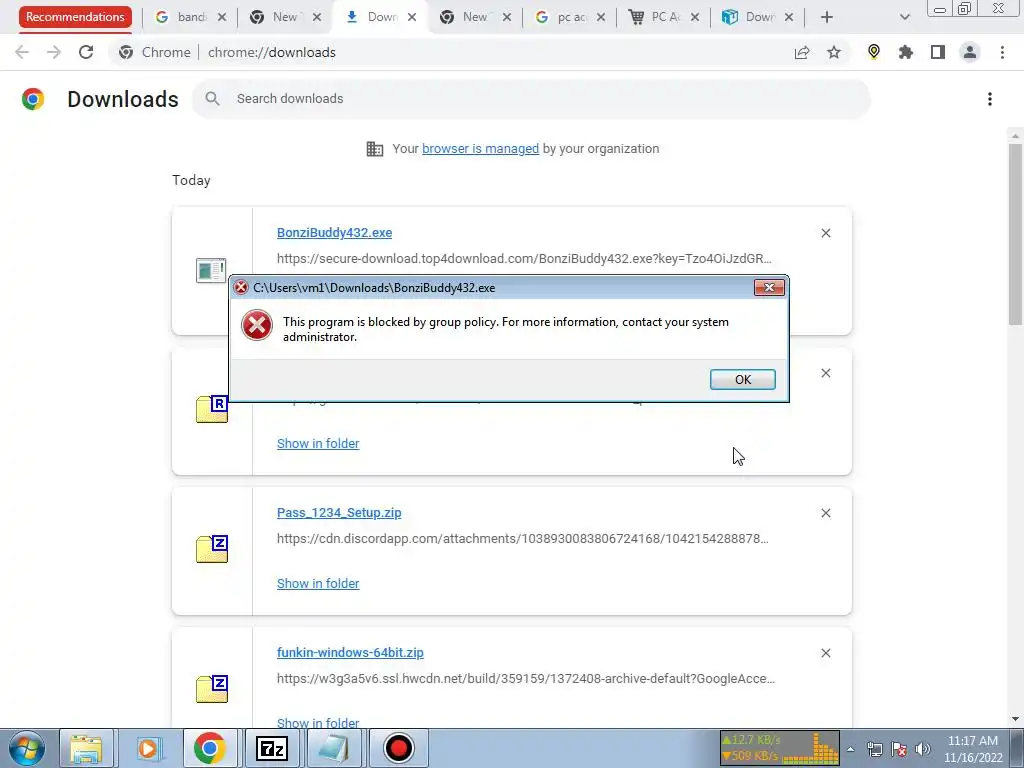Open the side panel icon

click(x=938, y=52)
